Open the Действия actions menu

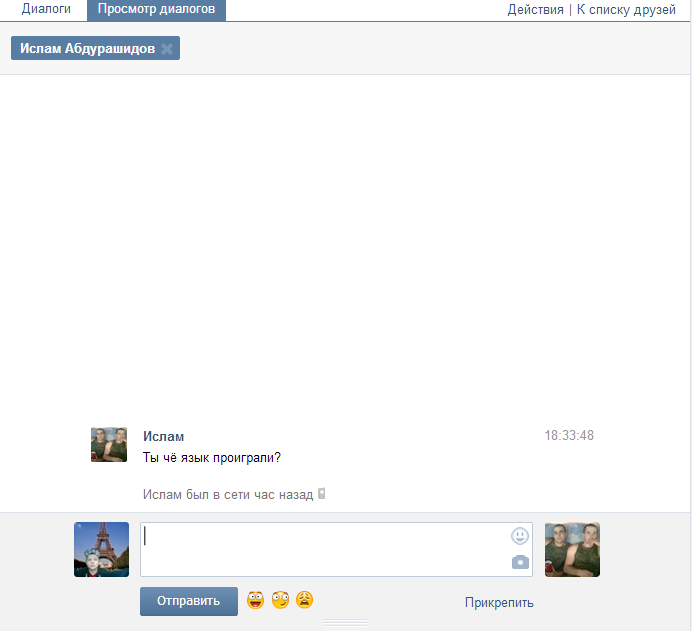tap(536, 10)
